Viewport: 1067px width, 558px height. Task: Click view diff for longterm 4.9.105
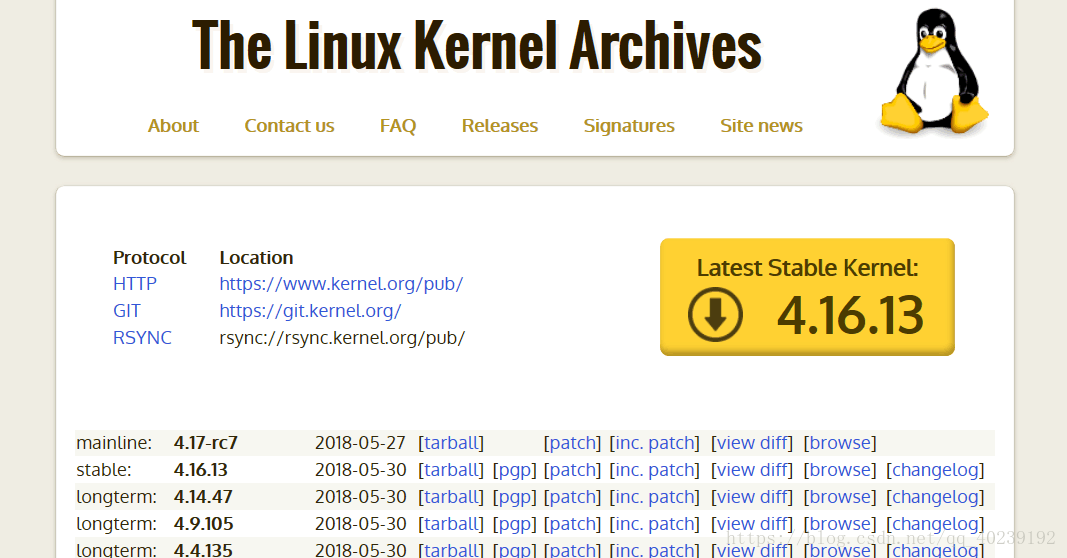752,524
